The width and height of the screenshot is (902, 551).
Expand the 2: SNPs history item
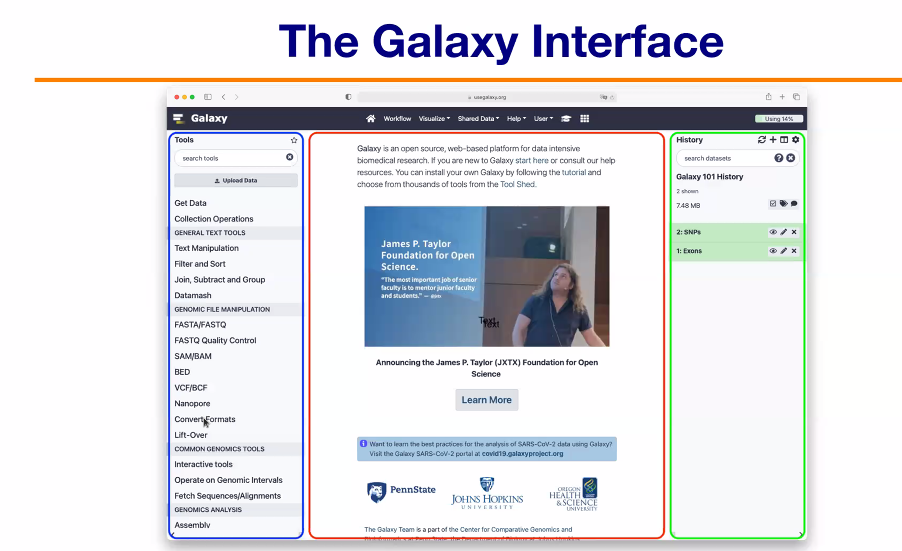click(689, 232)
